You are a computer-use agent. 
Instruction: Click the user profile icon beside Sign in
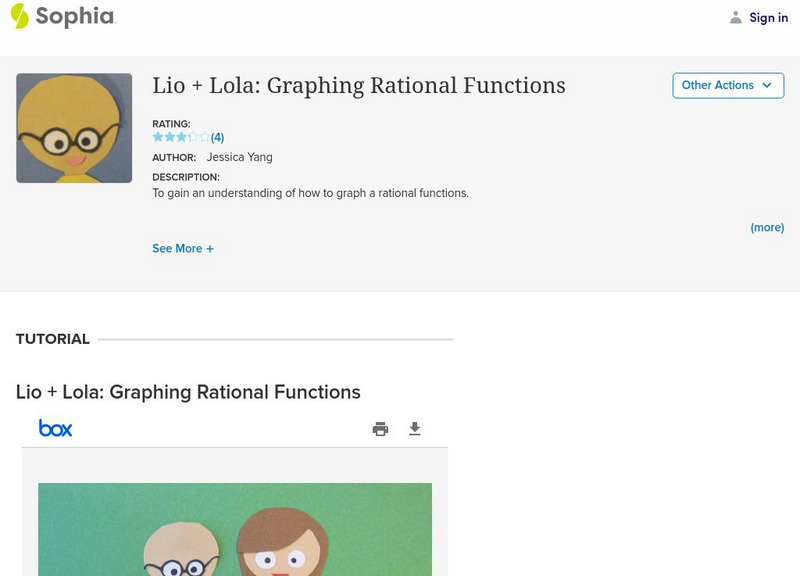point(736,17)
